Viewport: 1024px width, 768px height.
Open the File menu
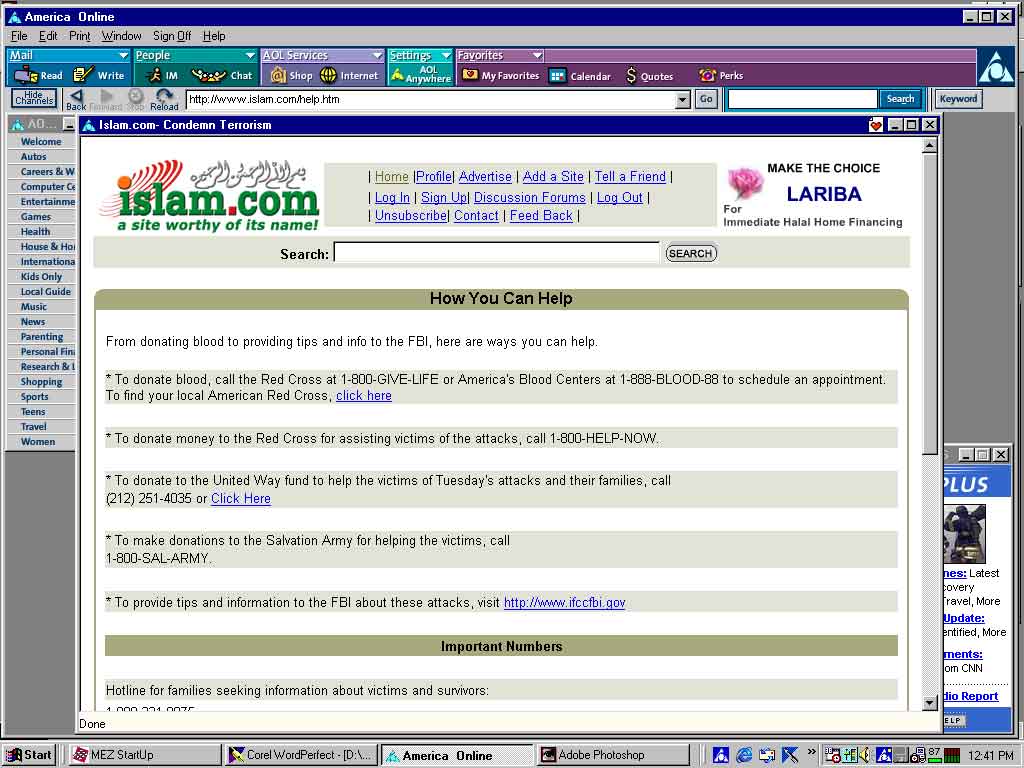(19, 36)
